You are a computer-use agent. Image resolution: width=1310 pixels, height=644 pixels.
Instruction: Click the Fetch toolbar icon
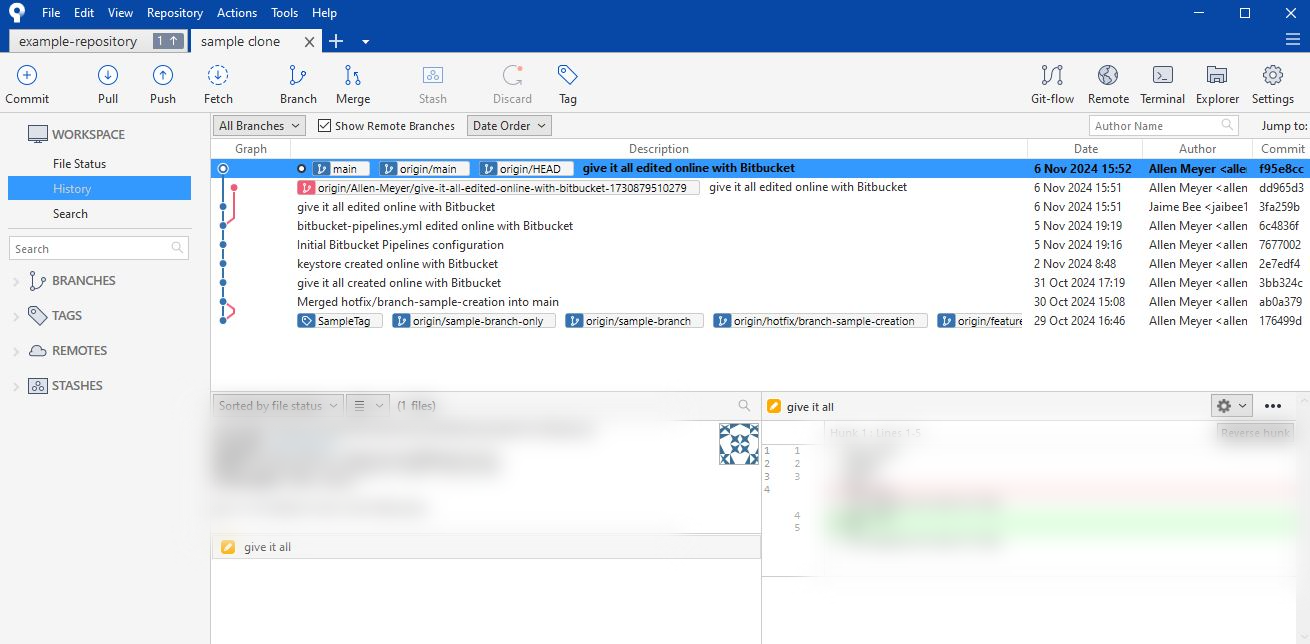(x=218, y=75)
